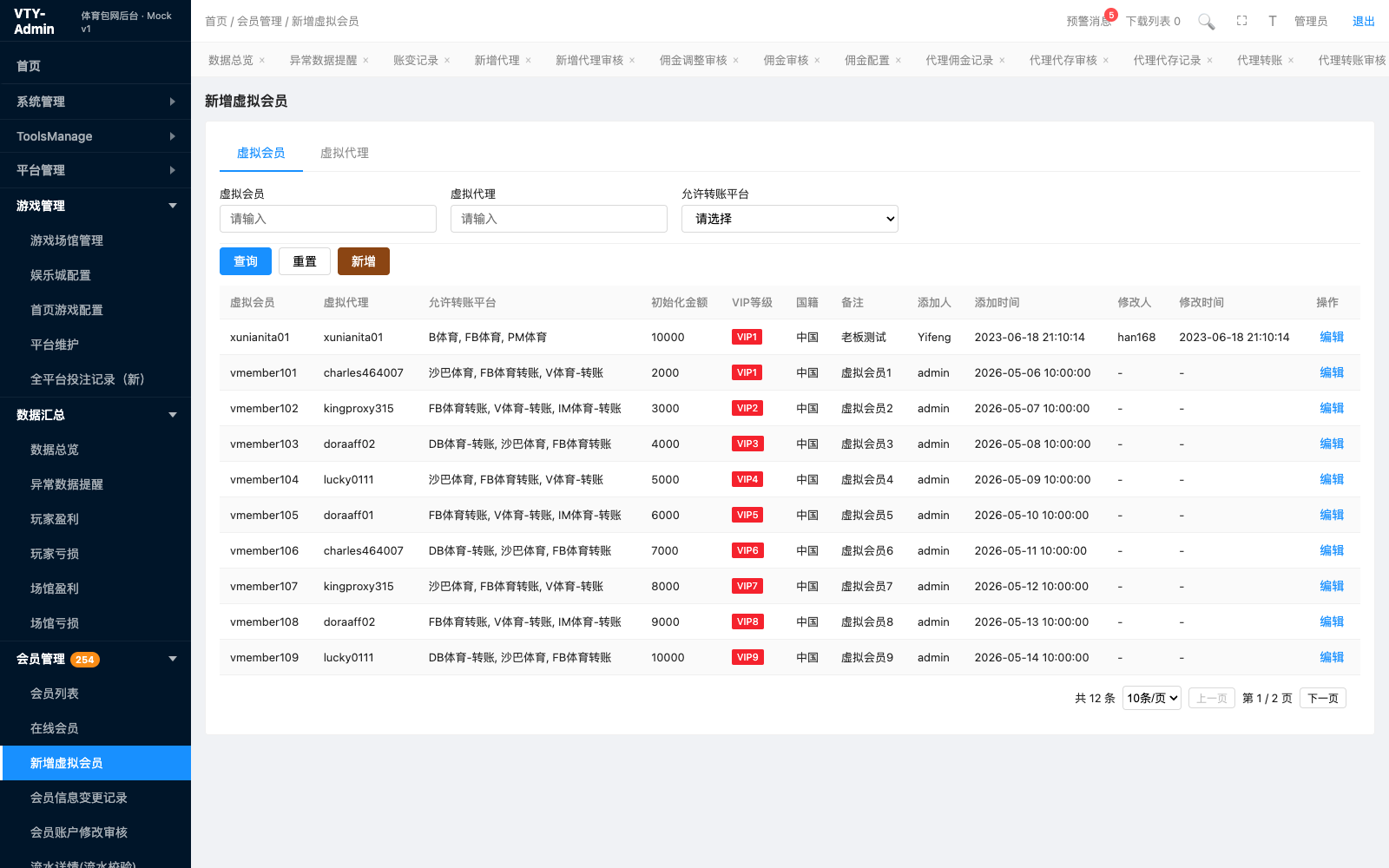
Task: Expand 平台管理 sidebar menu
Action: click(95, 170)
